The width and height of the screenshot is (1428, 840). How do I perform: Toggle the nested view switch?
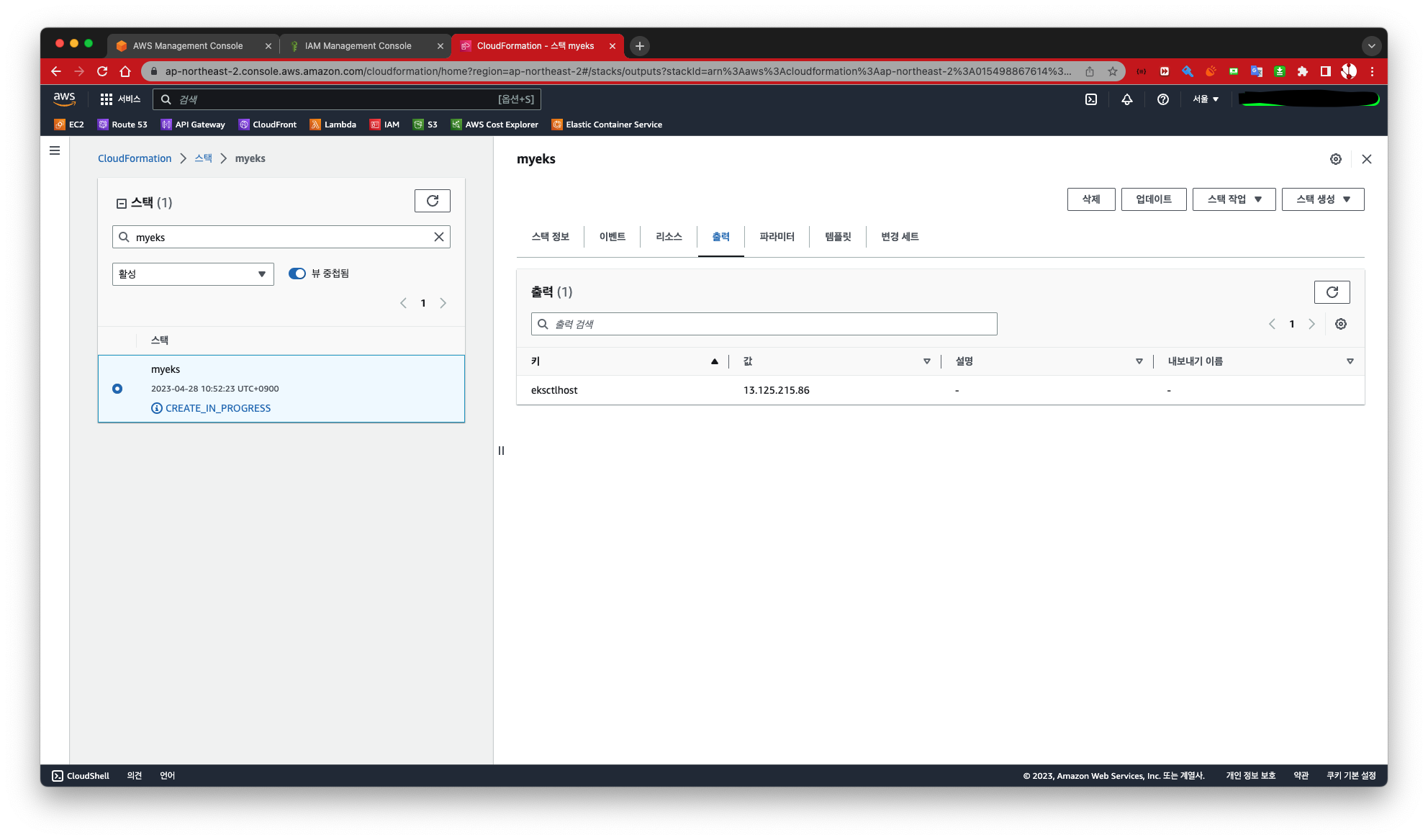[297, 274]
